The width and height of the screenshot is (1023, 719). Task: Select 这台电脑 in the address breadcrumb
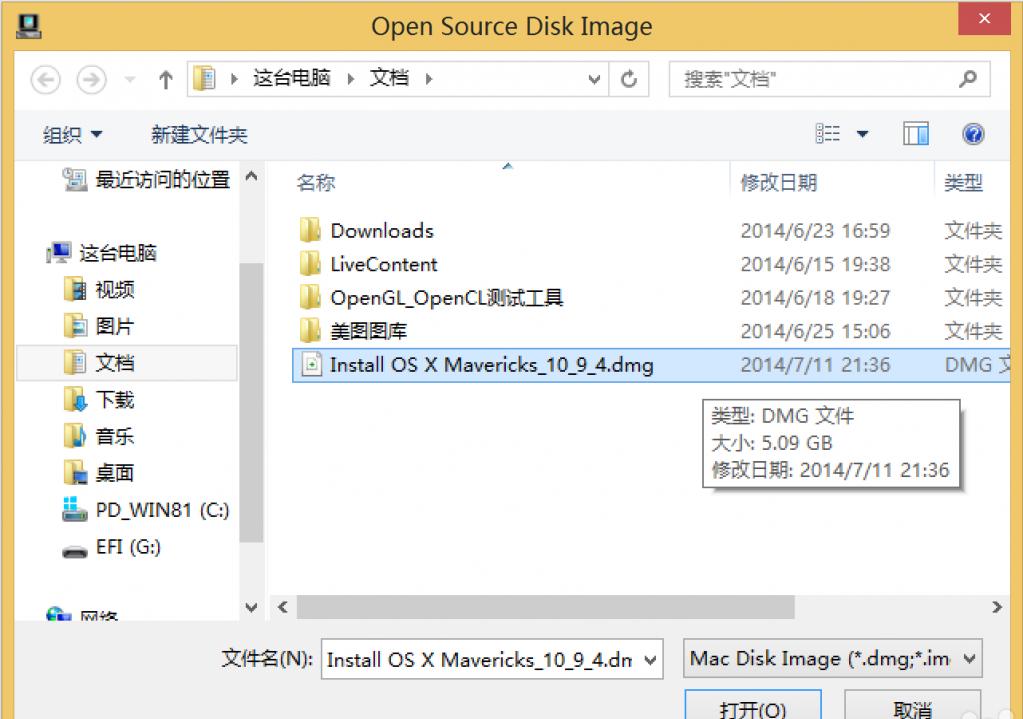click(x=292, y=78)
